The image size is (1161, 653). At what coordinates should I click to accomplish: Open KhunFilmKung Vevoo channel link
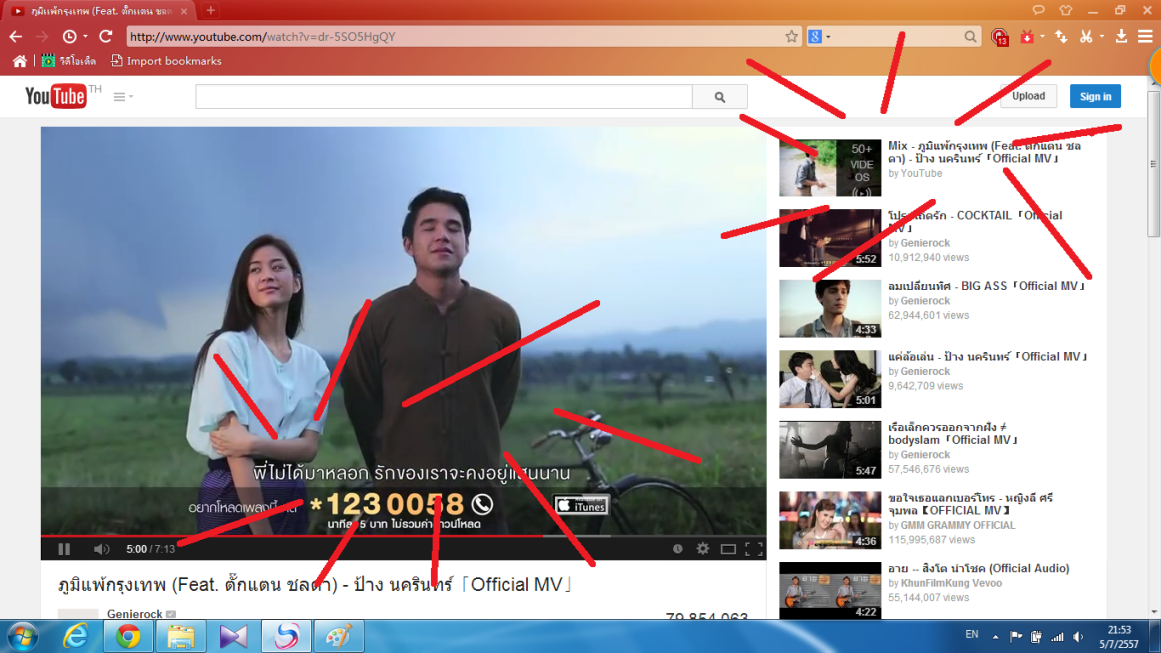pos(951,583)
